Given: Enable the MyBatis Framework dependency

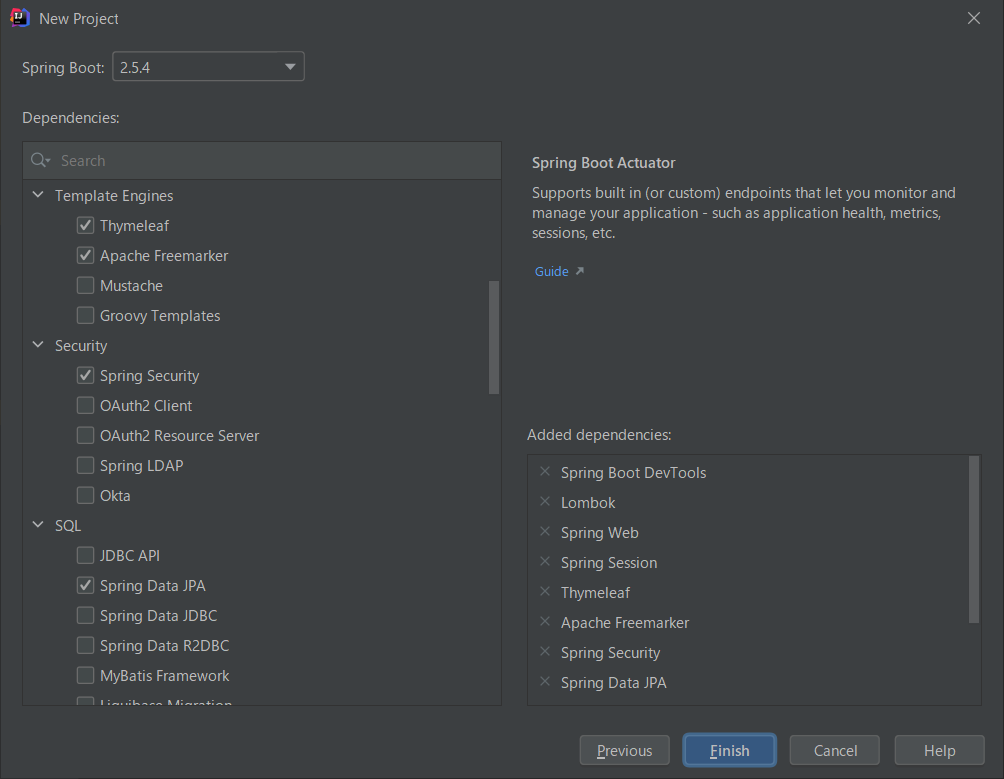Looking at the screenshot, I should click(x=85, y=675).
